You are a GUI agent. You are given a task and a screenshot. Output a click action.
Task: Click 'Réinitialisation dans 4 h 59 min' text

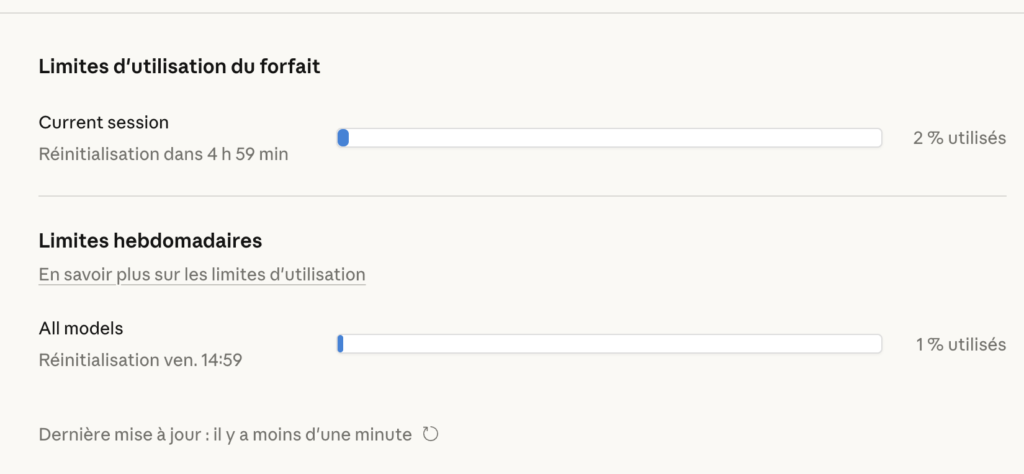click(x=163, y=155)
